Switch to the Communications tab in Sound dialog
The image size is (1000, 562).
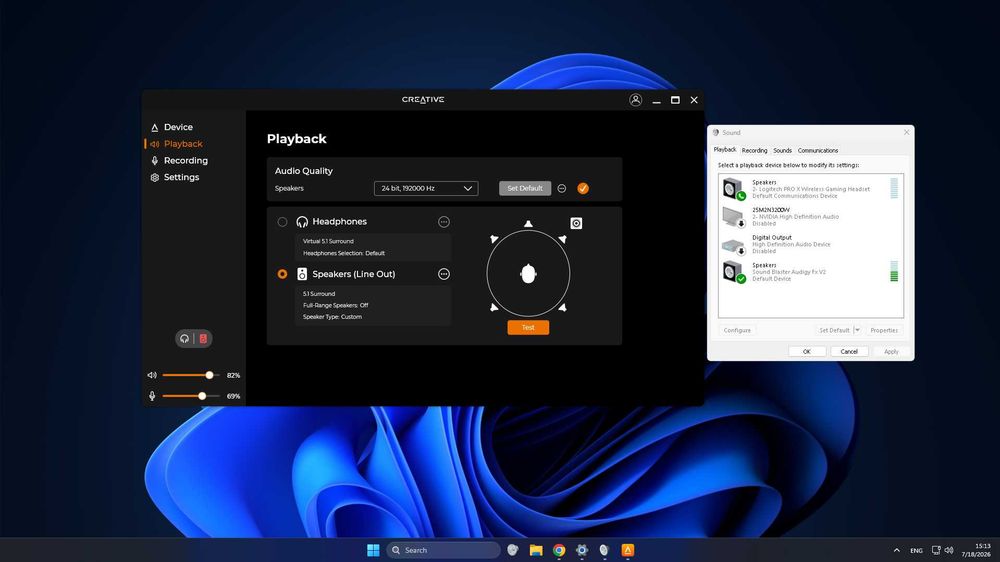click(818, 151)
